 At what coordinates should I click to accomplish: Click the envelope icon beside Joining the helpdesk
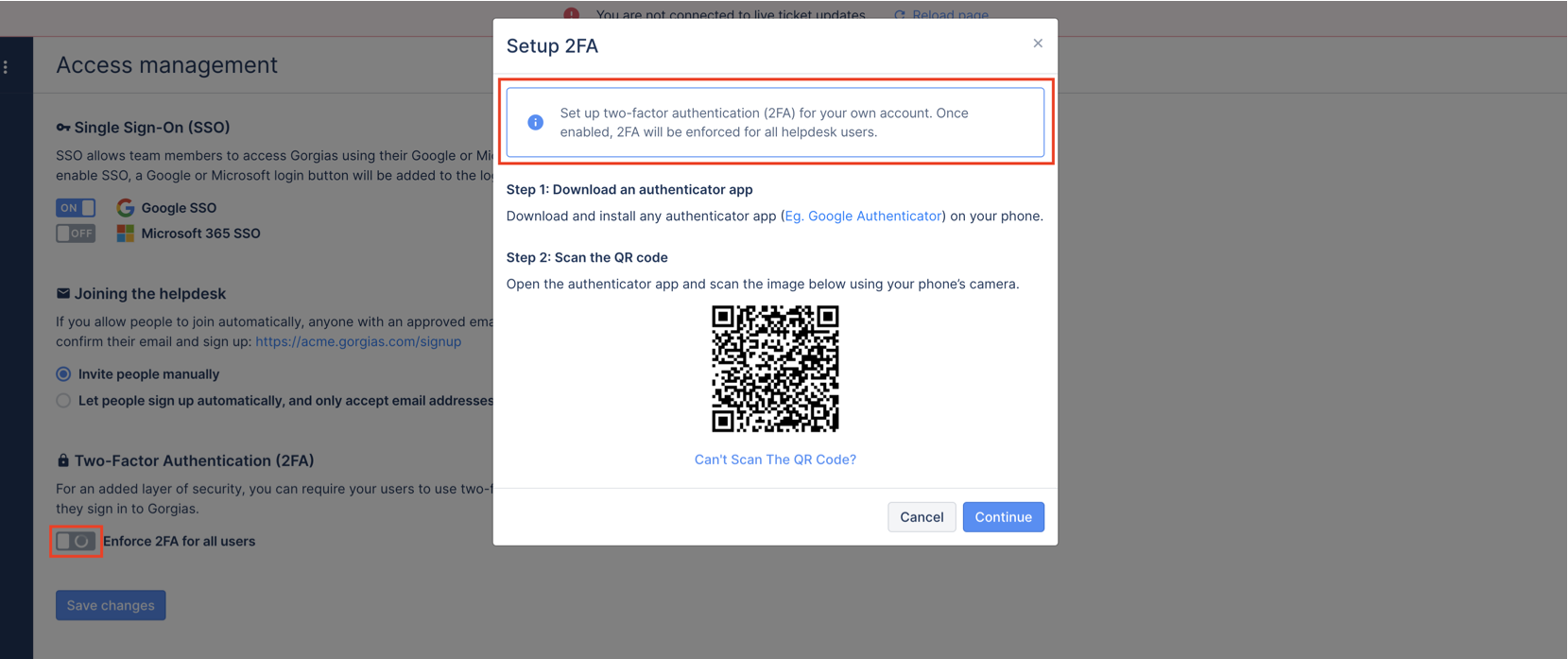pyautogui.click(x=63, y=294)
